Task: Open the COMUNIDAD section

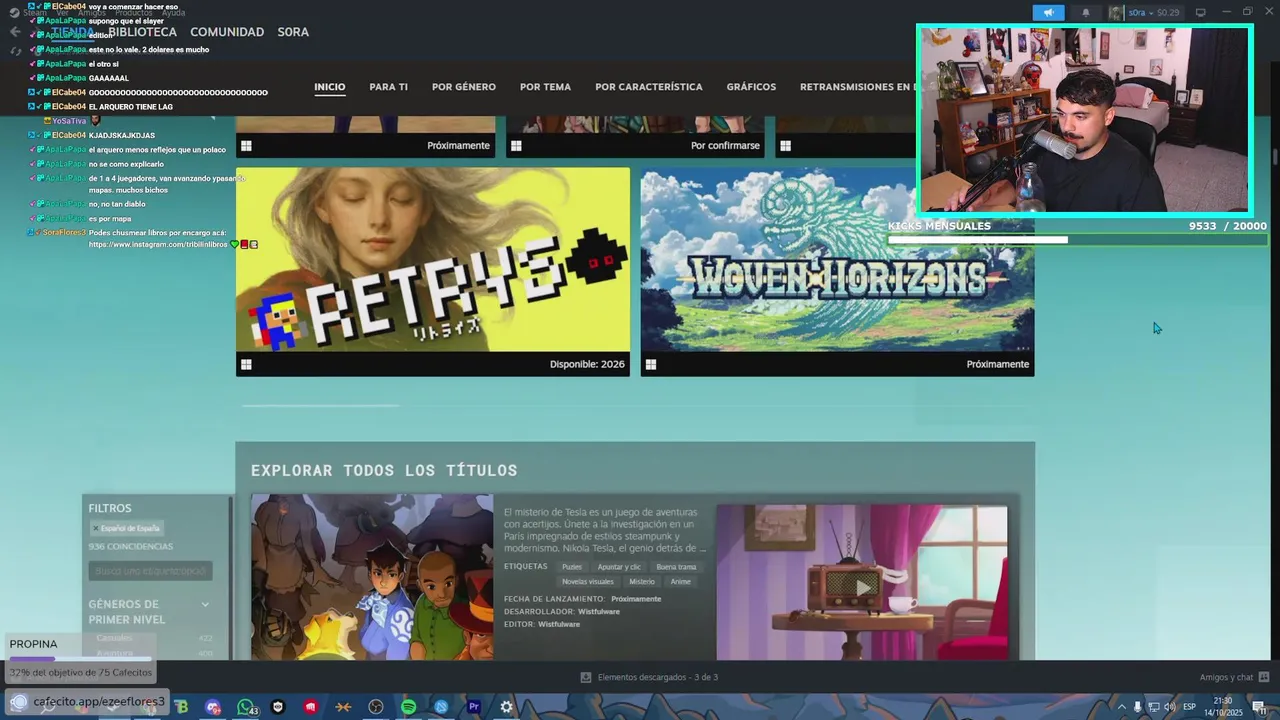Action: 227,32
